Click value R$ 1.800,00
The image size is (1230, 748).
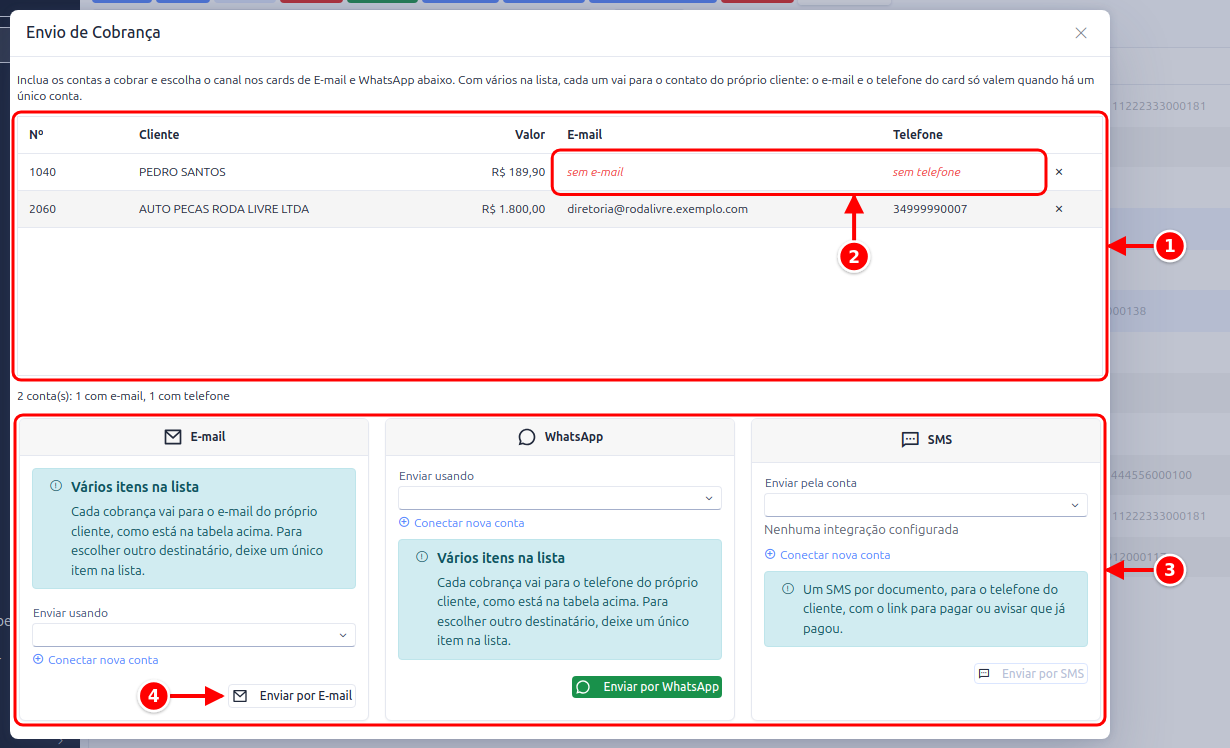[513, 209]
